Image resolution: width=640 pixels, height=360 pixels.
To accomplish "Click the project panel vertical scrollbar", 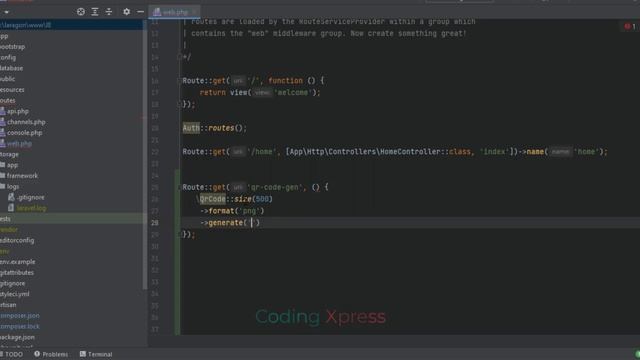I will coord(144,155).
